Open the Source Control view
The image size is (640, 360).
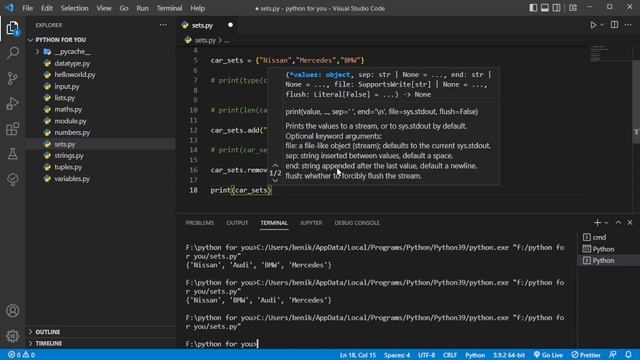tap(12, 78)
